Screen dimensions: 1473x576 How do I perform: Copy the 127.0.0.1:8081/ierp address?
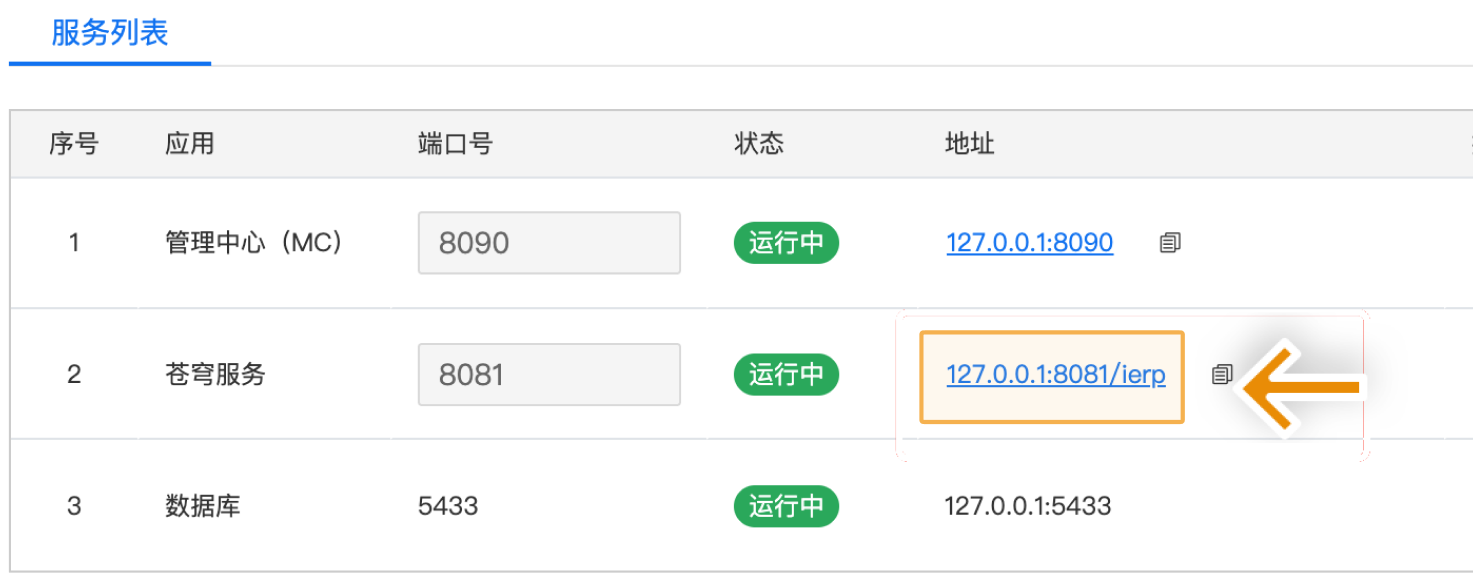(x=1221, y=375)
